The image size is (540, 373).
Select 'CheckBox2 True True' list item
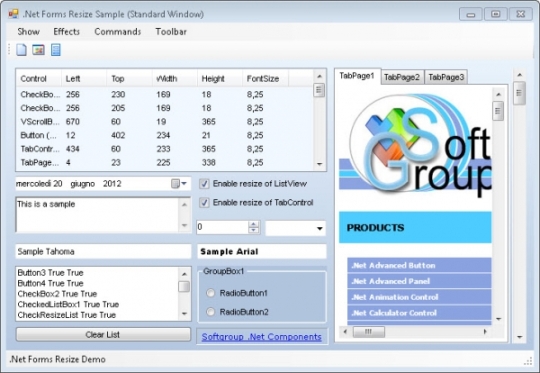click(x=97, y=294)
